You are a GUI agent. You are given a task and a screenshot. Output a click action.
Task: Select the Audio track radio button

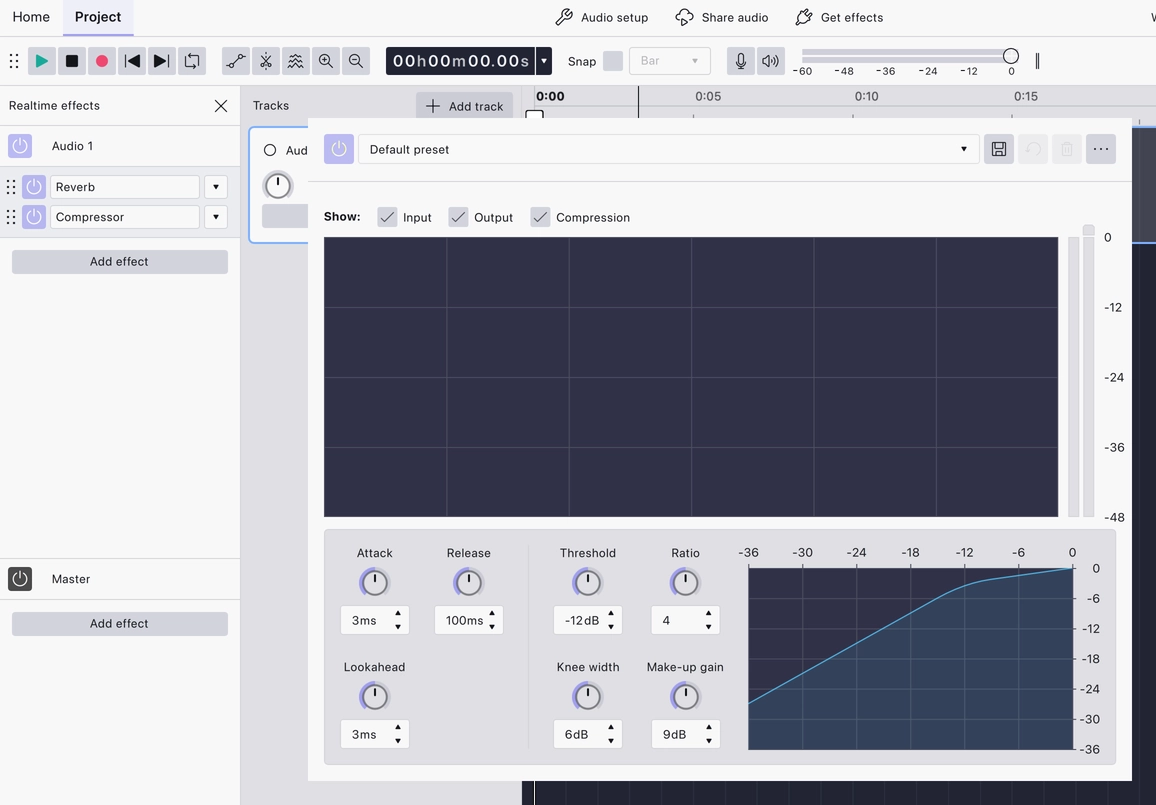(270, 150)
